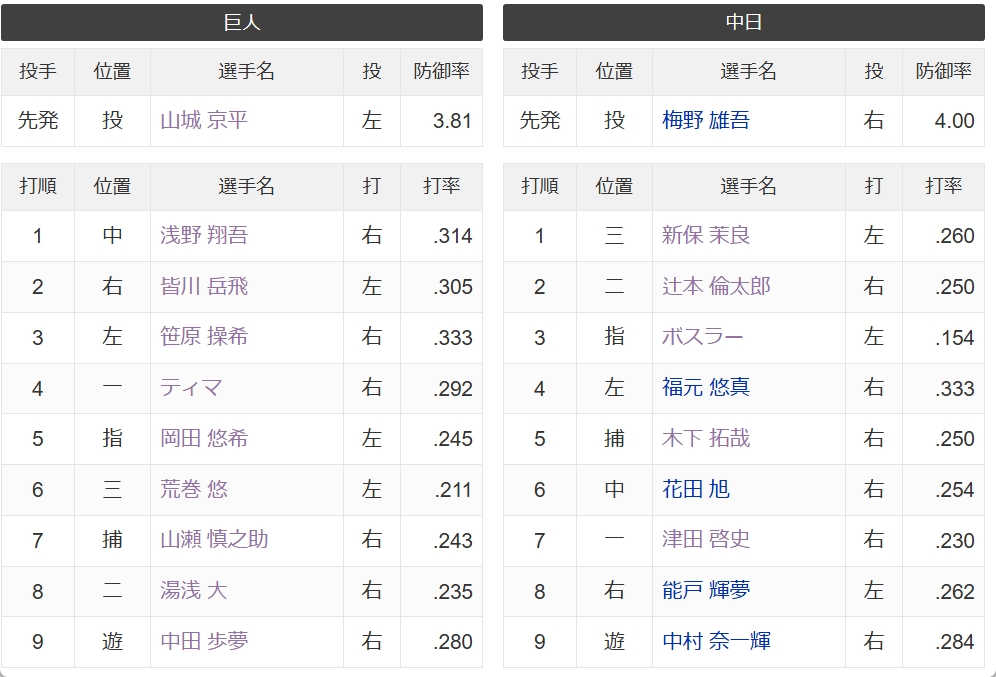Click the 浅野 翔吾 player link
Screen dimensions: 996x677
click(204, 236)
